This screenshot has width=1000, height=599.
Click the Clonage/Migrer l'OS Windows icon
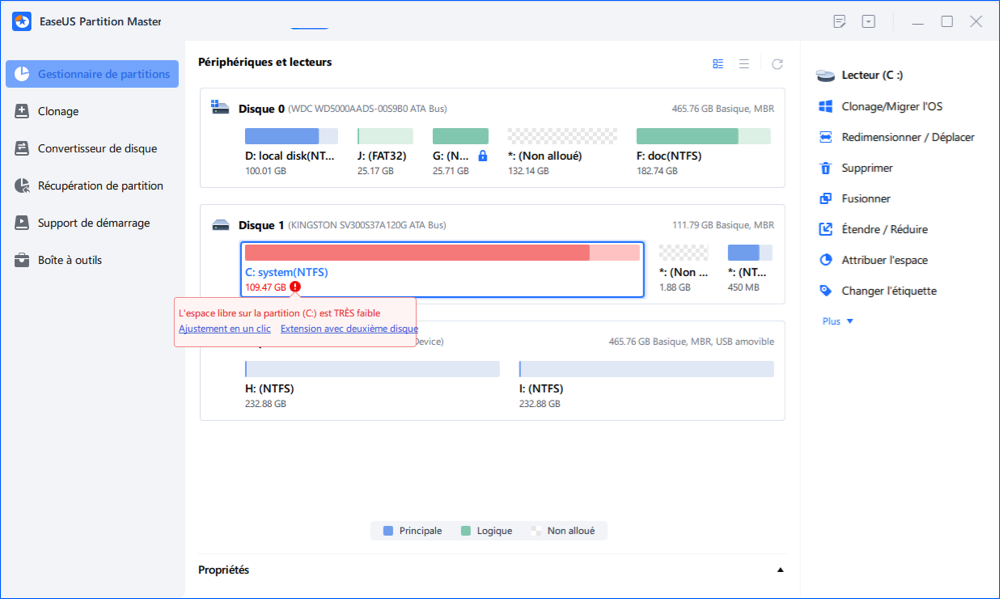click(825, 106)
